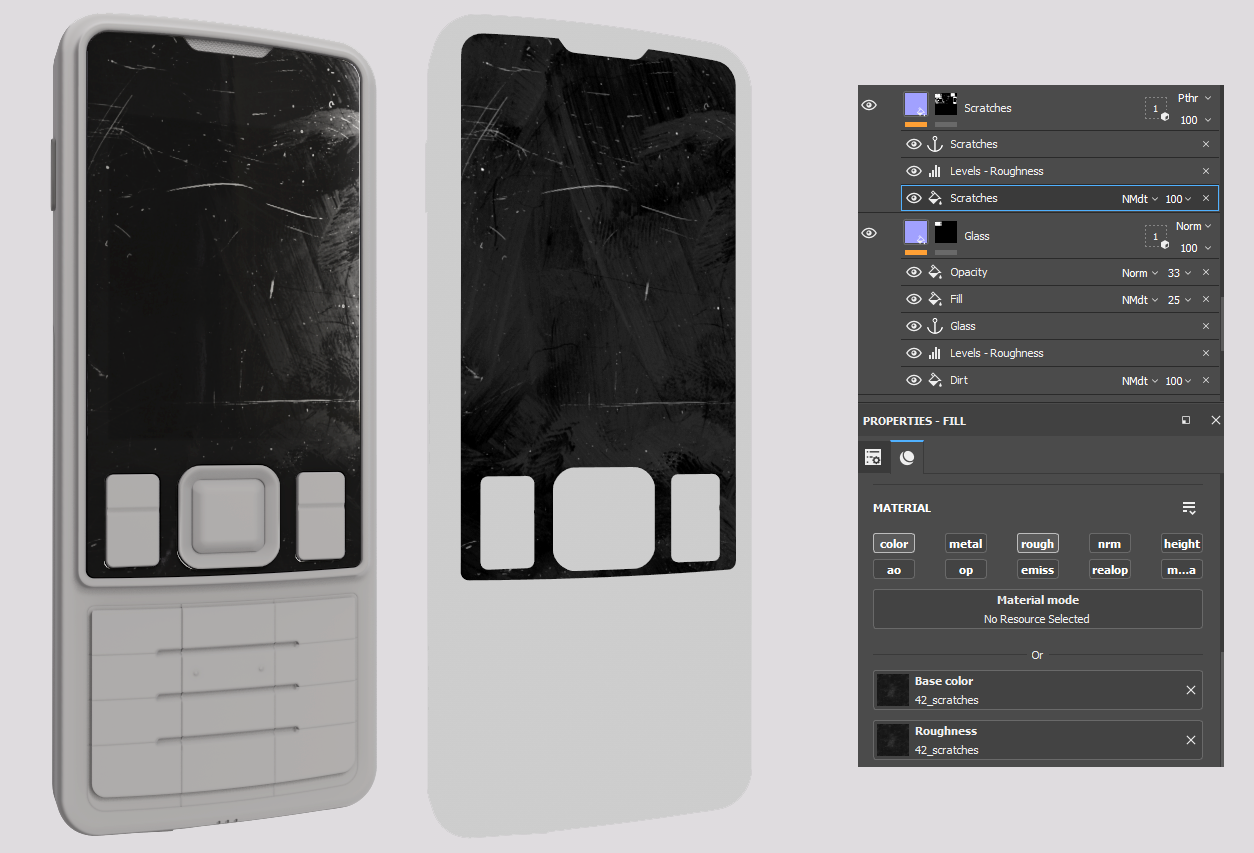Toggle the ao channel button

click(894, 570)
